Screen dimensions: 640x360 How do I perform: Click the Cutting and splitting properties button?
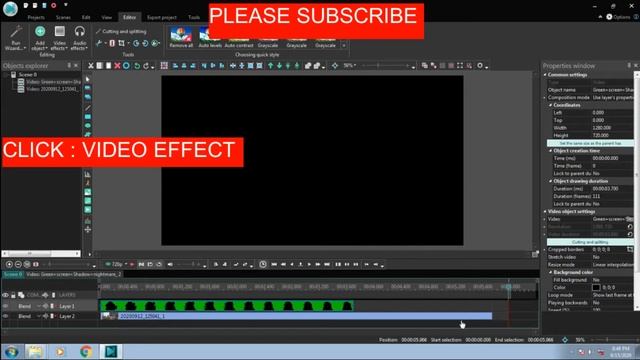tap(590, 242)
